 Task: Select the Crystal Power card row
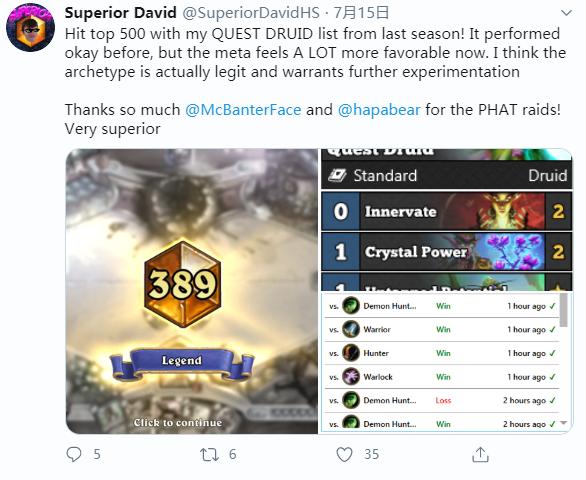pos(447,252)
